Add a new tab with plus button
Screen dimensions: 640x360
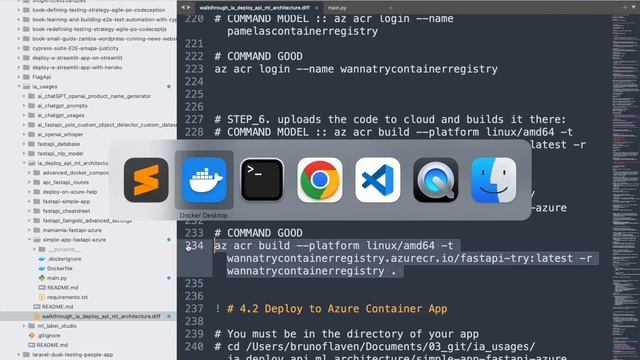pos(625,7)
